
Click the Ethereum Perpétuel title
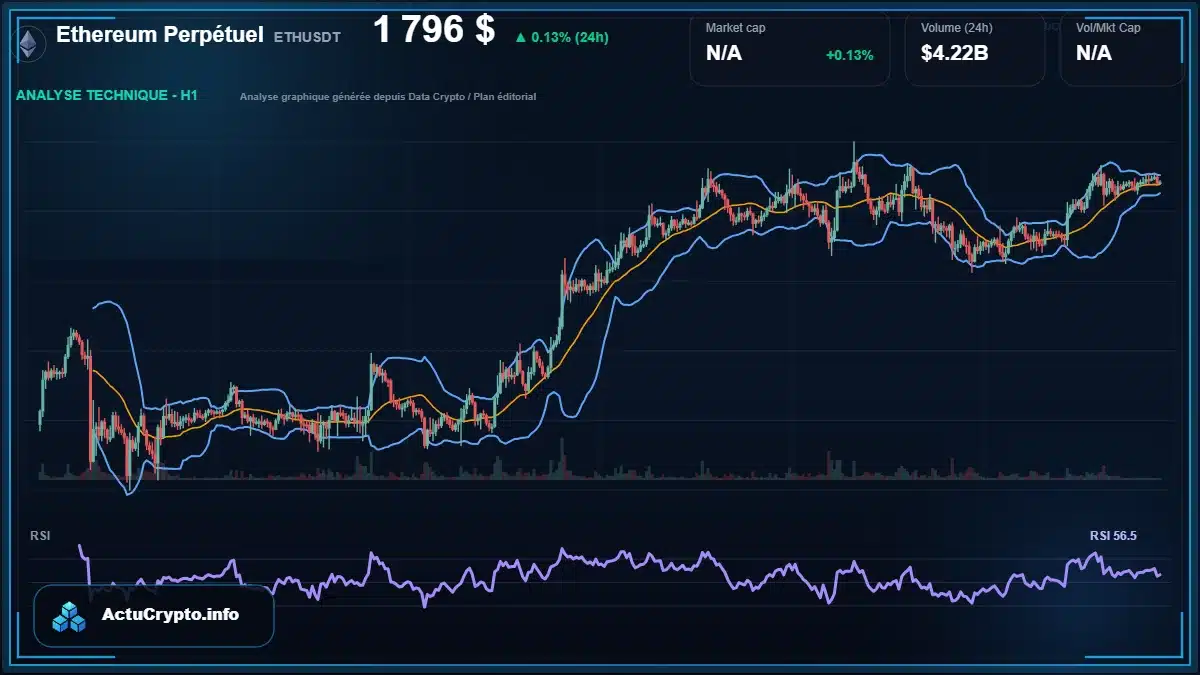(160, 35)
